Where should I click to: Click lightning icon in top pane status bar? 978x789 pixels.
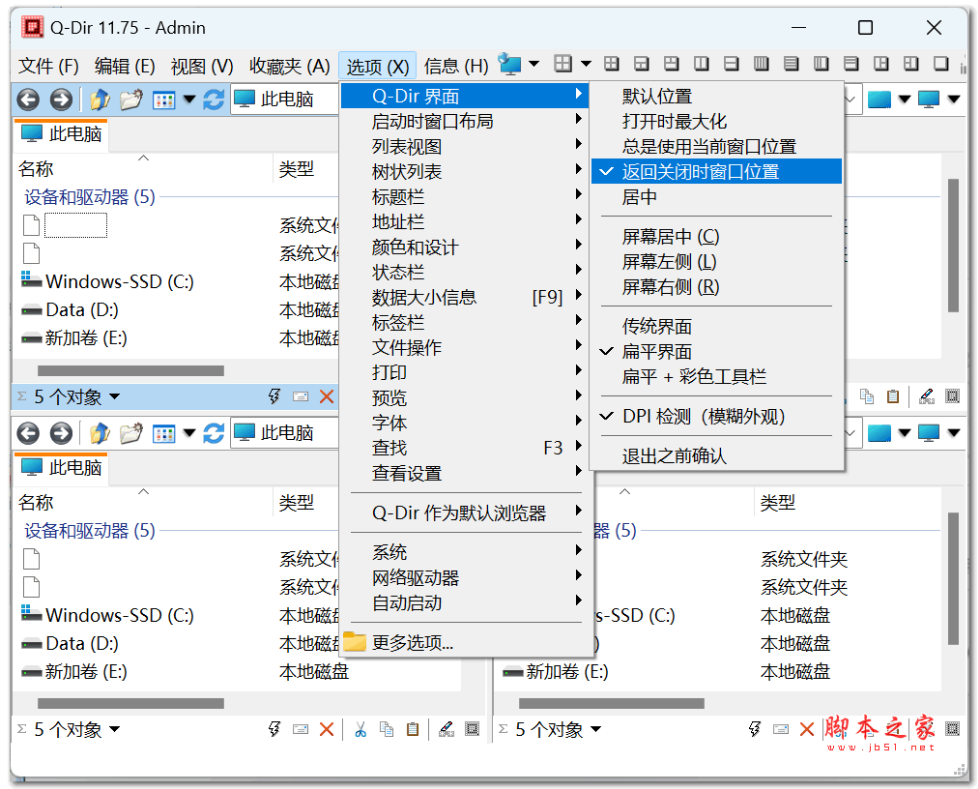coord(274,397)
